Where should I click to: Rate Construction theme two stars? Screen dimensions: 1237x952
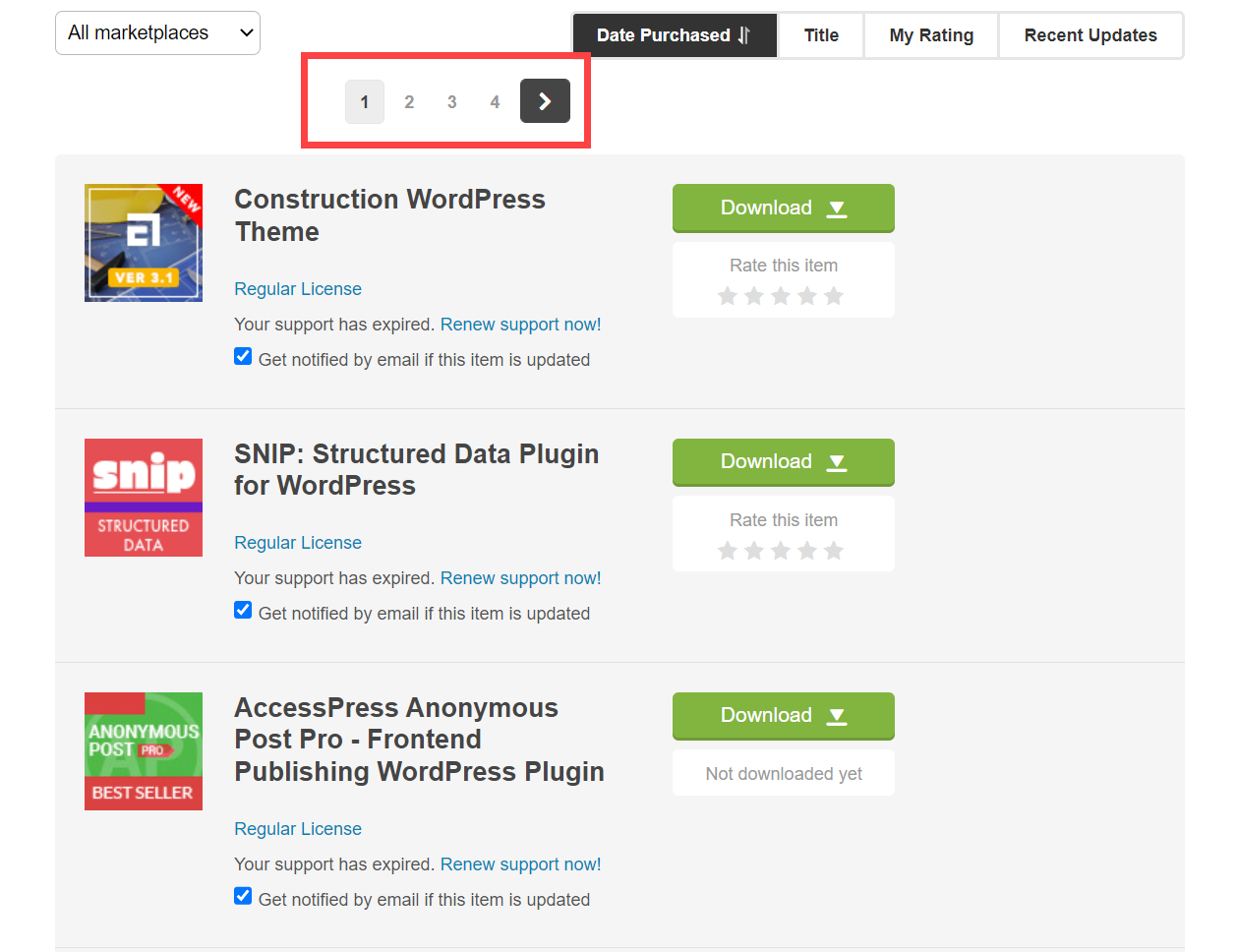pyautogui.click(x=754, y=296)
